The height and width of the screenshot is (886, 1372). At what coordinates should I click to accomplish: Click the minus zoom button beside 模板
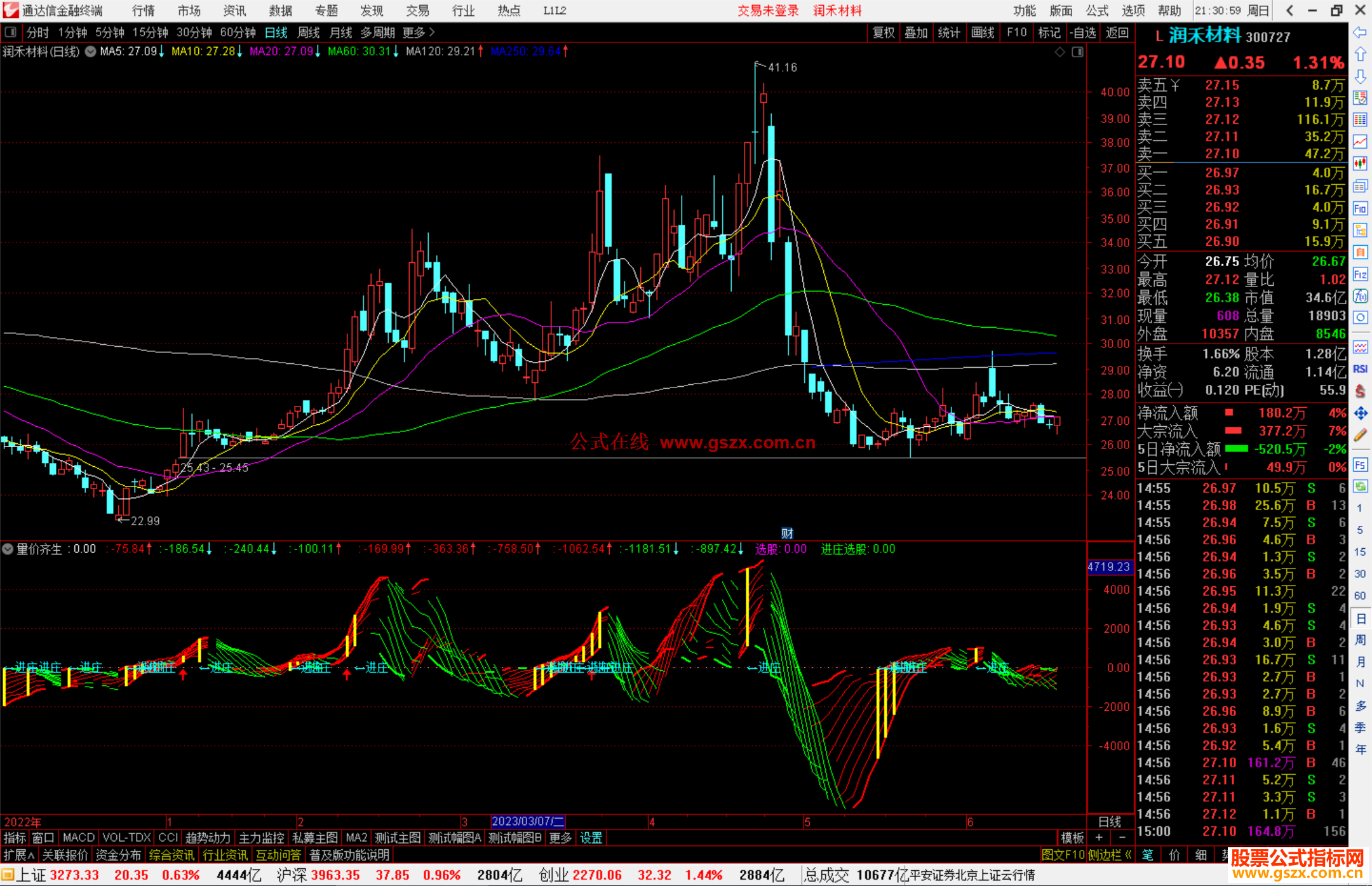pos(1122,838)
